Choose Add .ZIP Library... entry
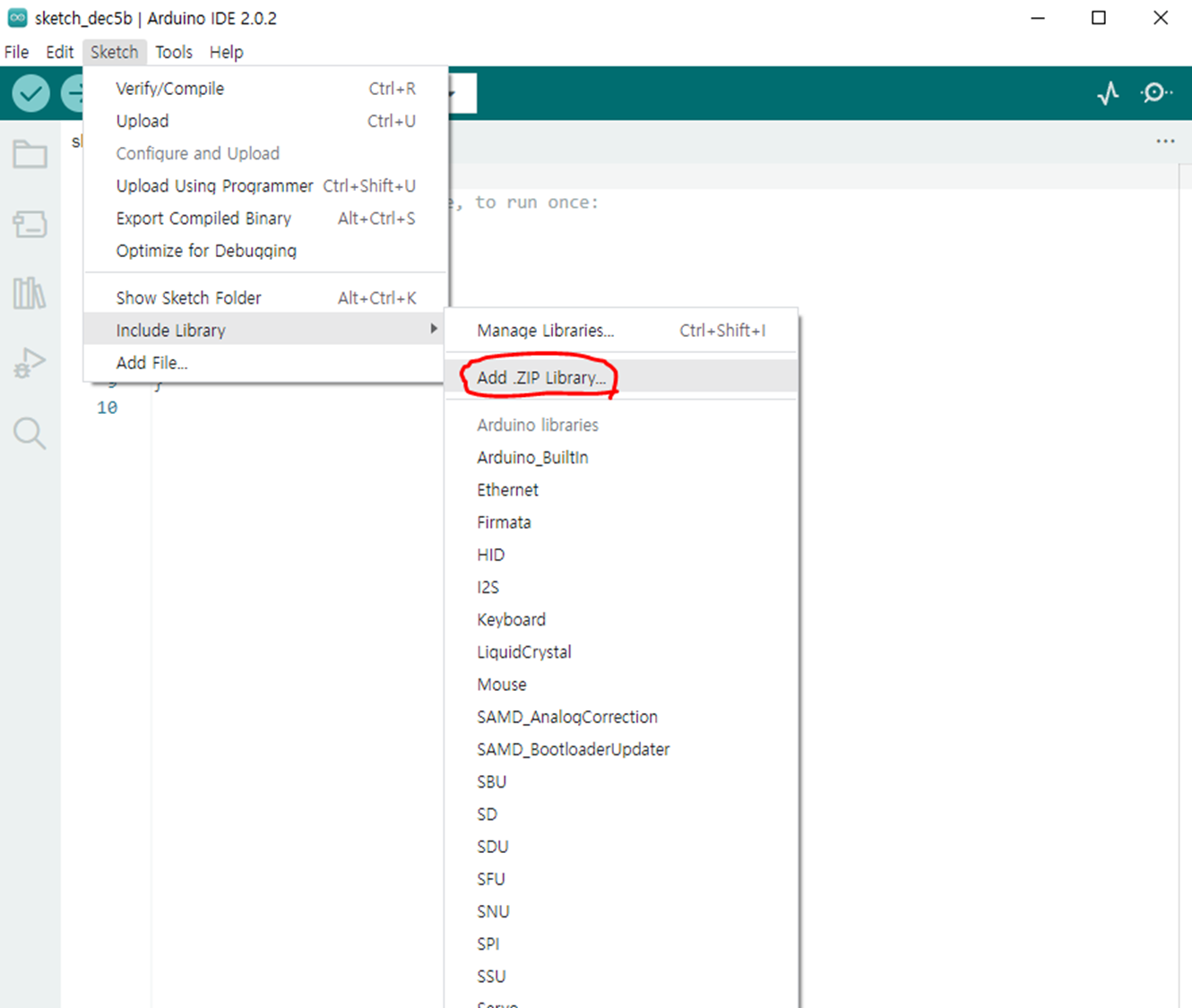1192x1008 pixels. click(x=621, y=377)
